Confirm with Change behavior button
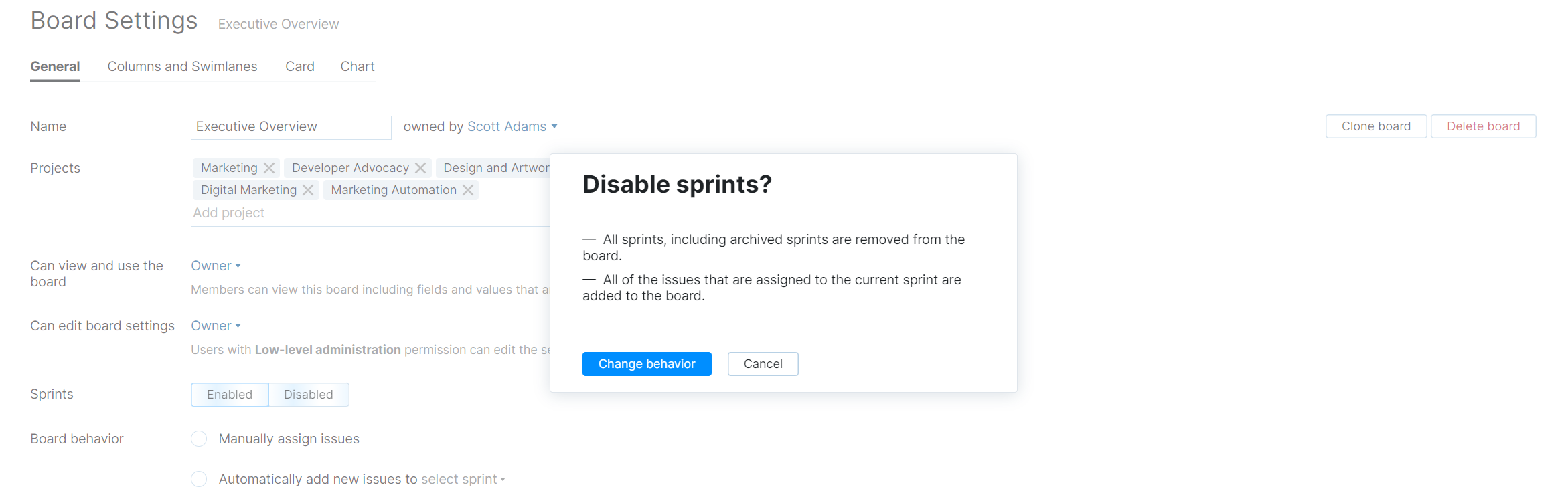Viewport: 1568px width, 499px height. tap(646, 363)
